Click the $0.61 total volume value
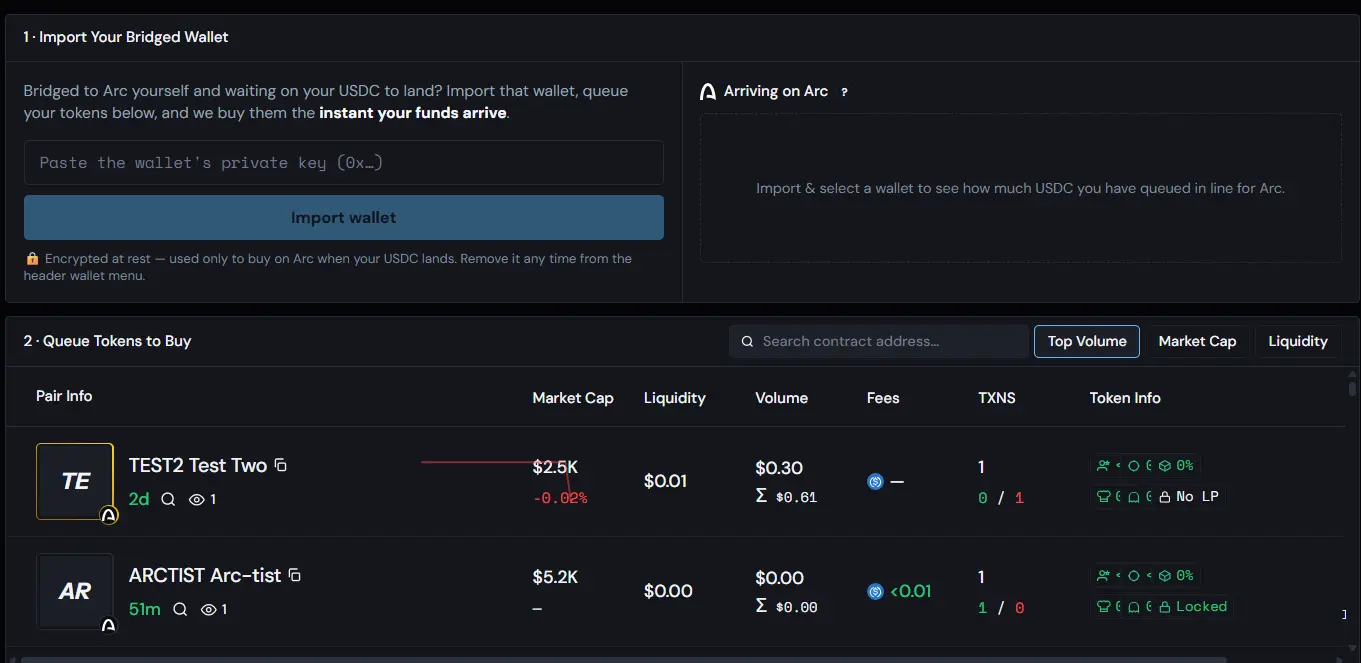The width and height of the screenshot is (1361, 663). [796, 497]
